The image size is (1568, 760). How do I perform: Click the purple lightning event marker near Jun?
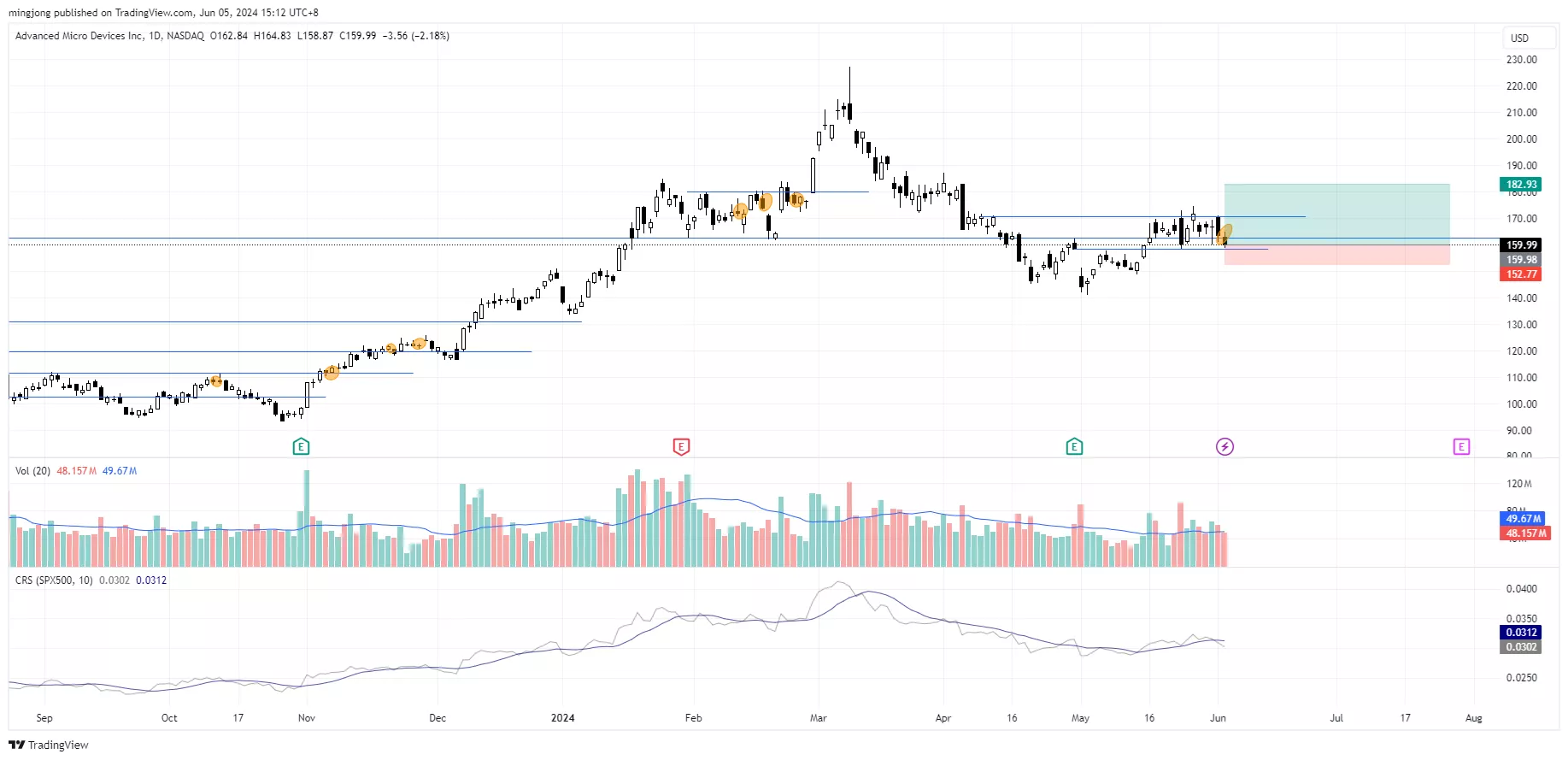pyautogui.click(x=1224, y=446)
